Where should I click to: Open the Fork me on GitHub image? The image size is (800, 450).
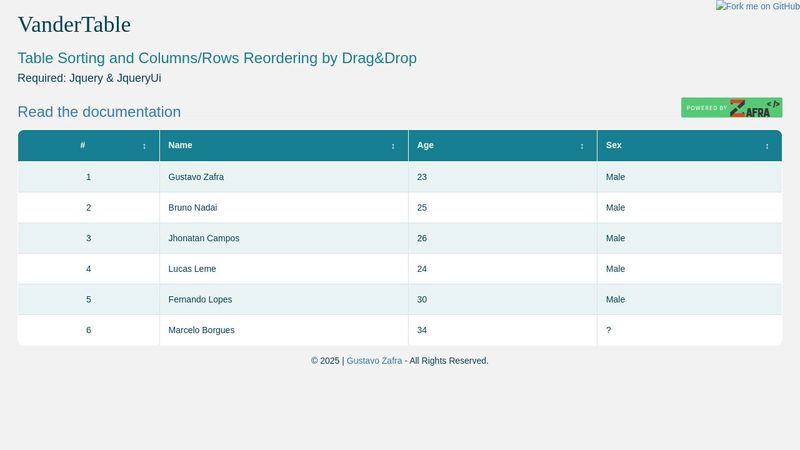(757, 6)
